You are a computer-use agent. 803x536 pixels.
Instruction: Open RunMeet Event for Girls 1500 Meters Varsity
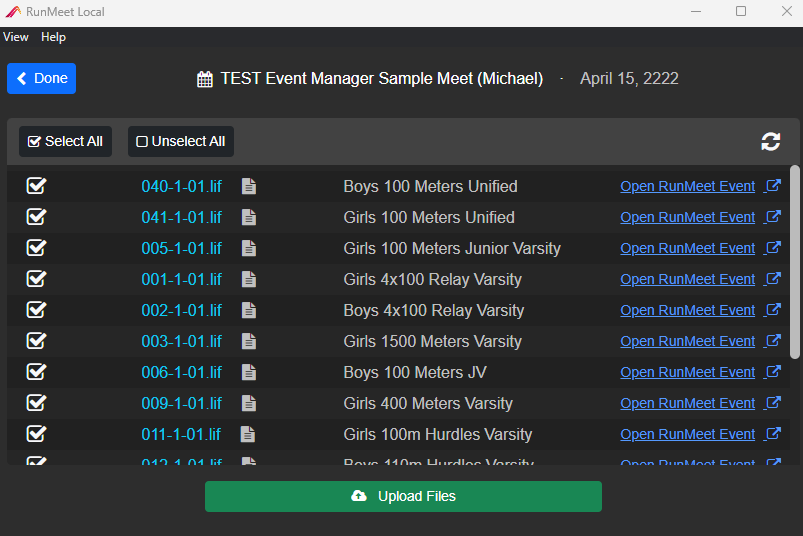click(687, 341)
